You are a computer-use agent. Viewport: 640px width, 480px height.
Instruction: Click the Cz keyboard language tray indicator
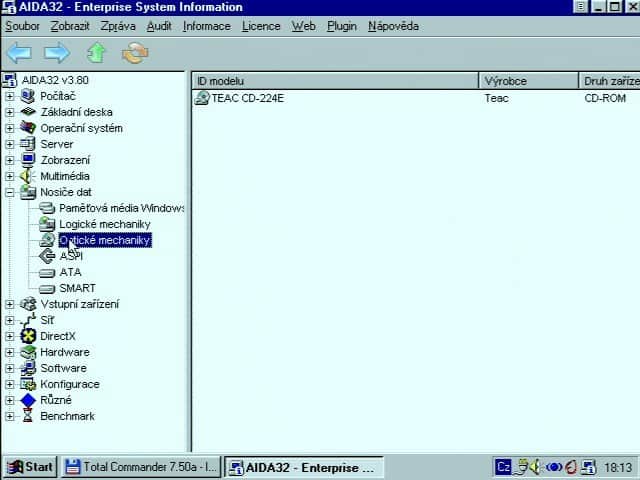click(x=503, y=467)
